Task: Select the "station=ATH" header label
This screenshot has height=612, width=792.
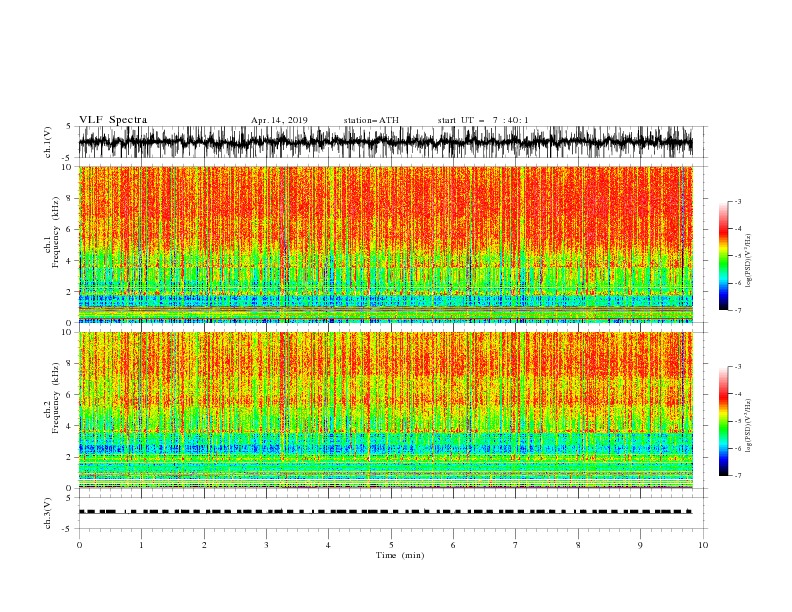Action: (371, 120)
